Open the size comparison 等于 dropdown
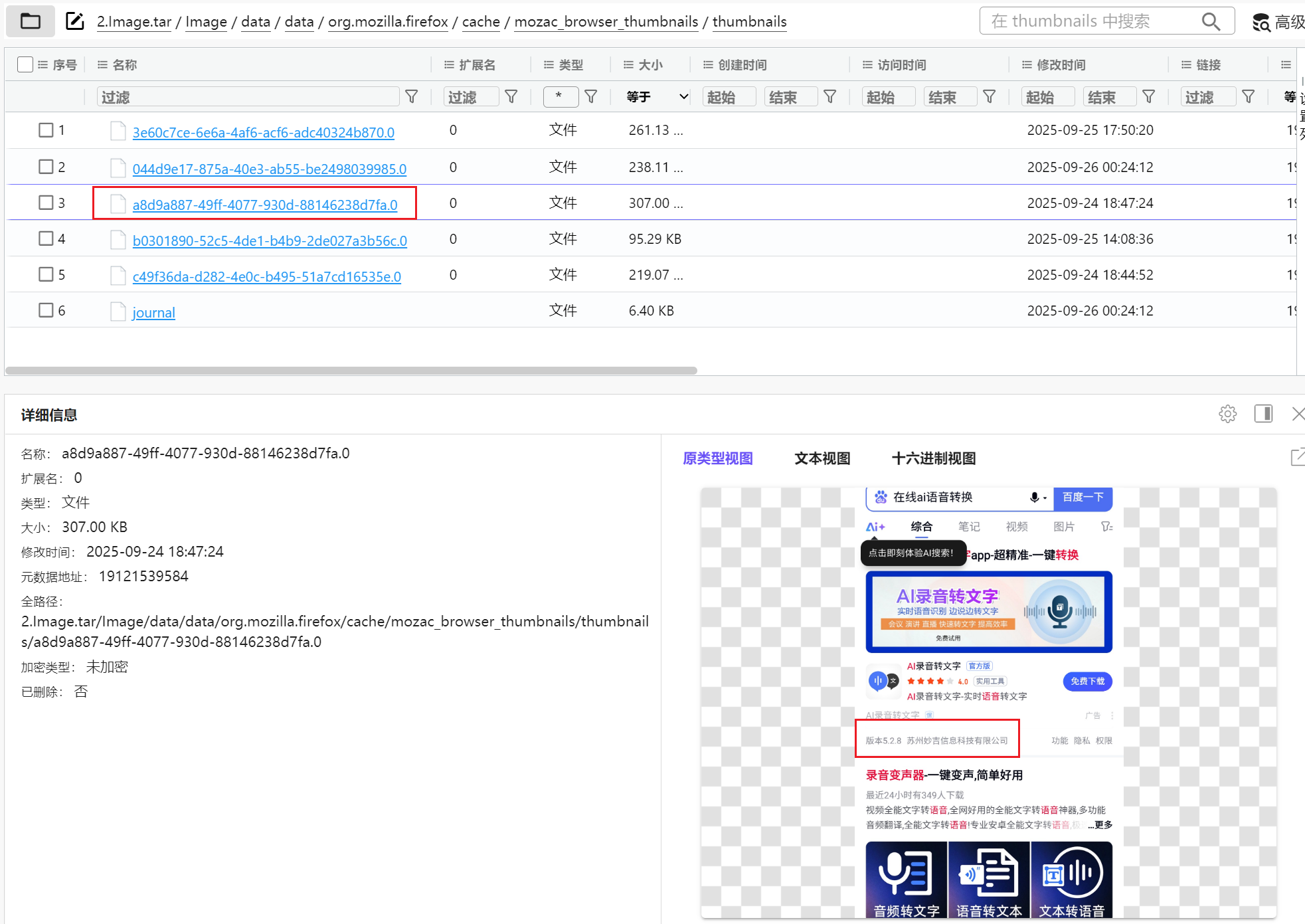This screenshot has width=1305, height=924. 655,97
